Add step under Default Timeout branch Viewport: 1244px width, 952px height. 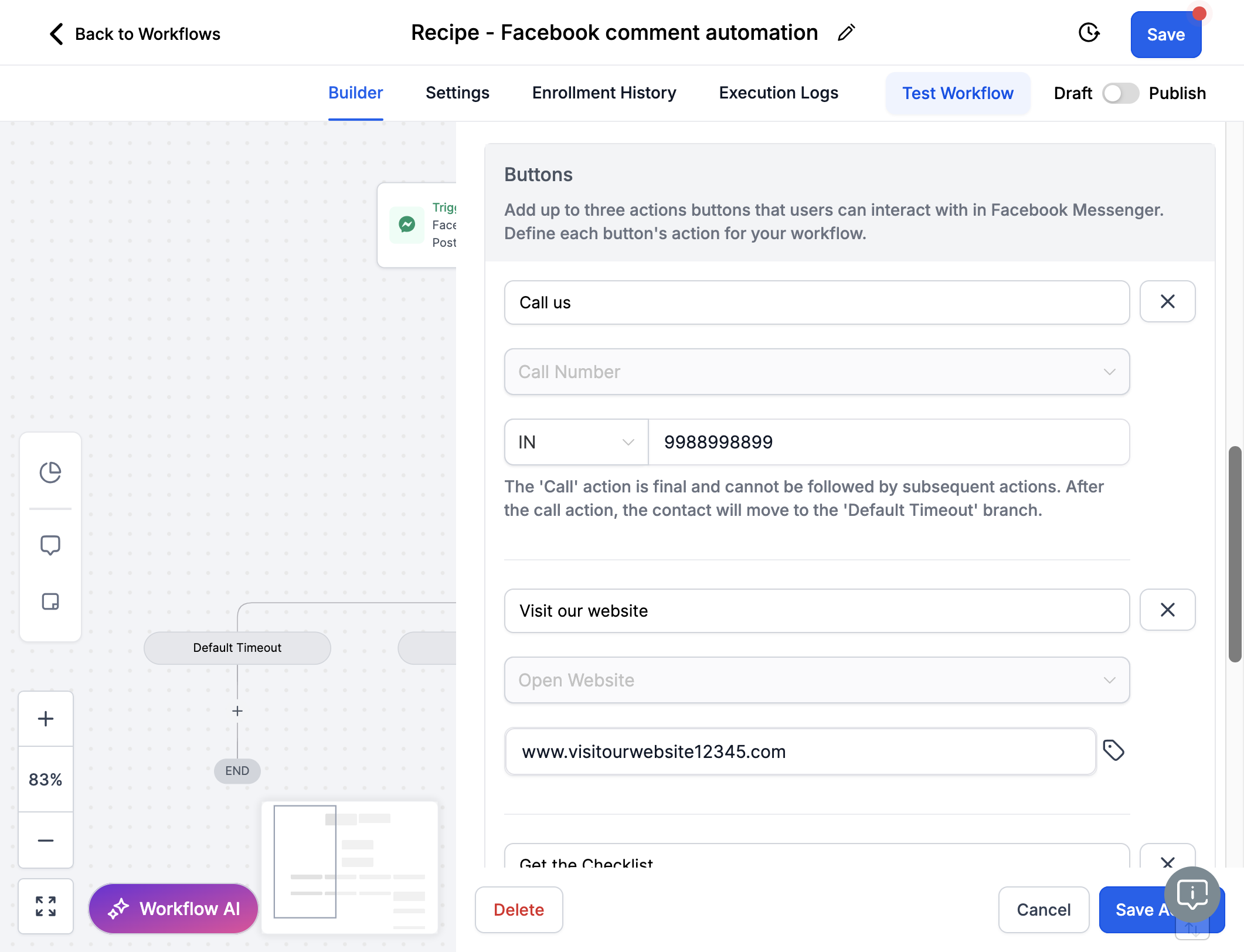tap(237, 711)
